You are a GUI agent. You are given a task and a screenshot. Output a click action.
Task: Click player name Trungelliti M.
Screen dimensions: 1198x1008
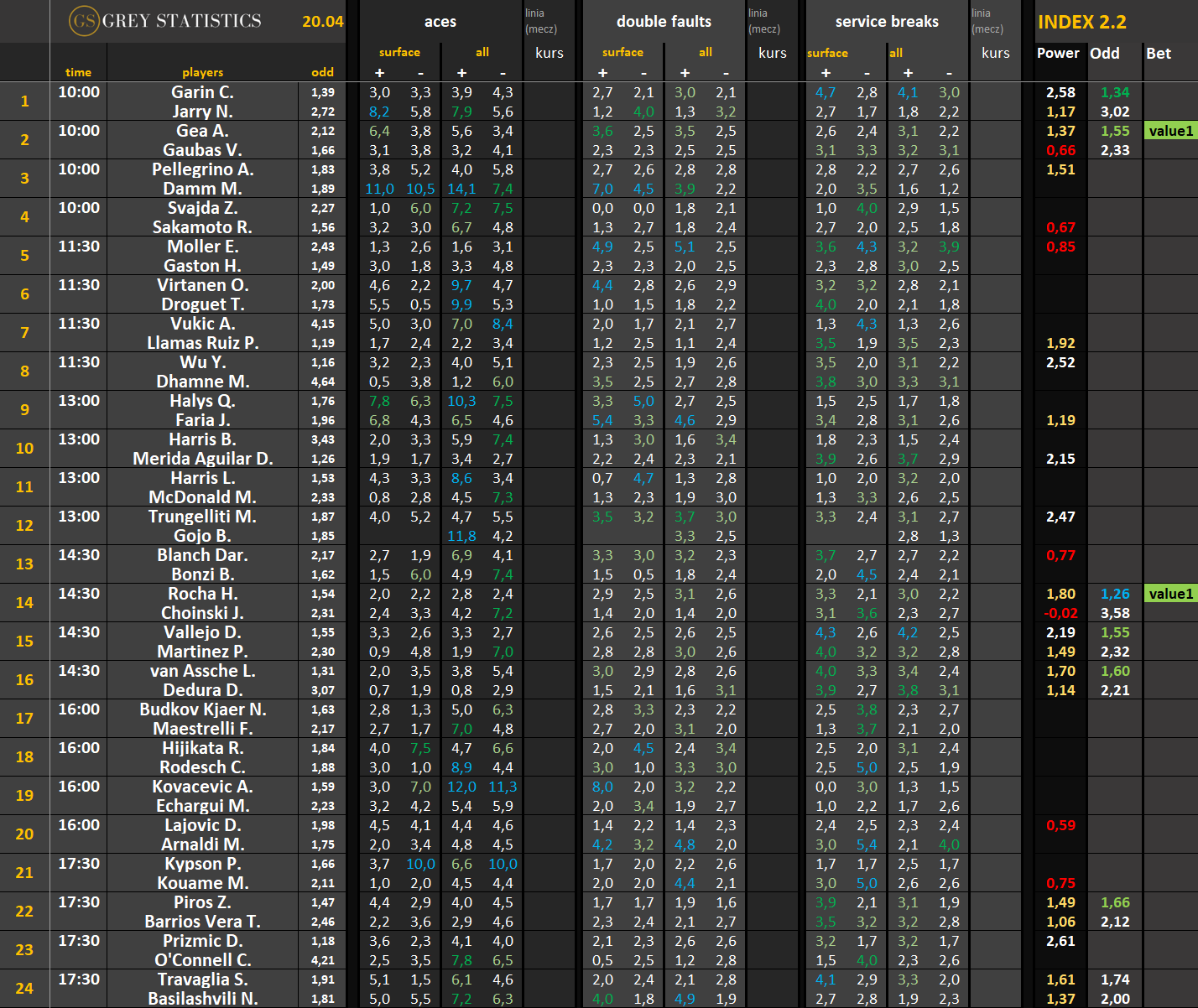coord(202,517)
